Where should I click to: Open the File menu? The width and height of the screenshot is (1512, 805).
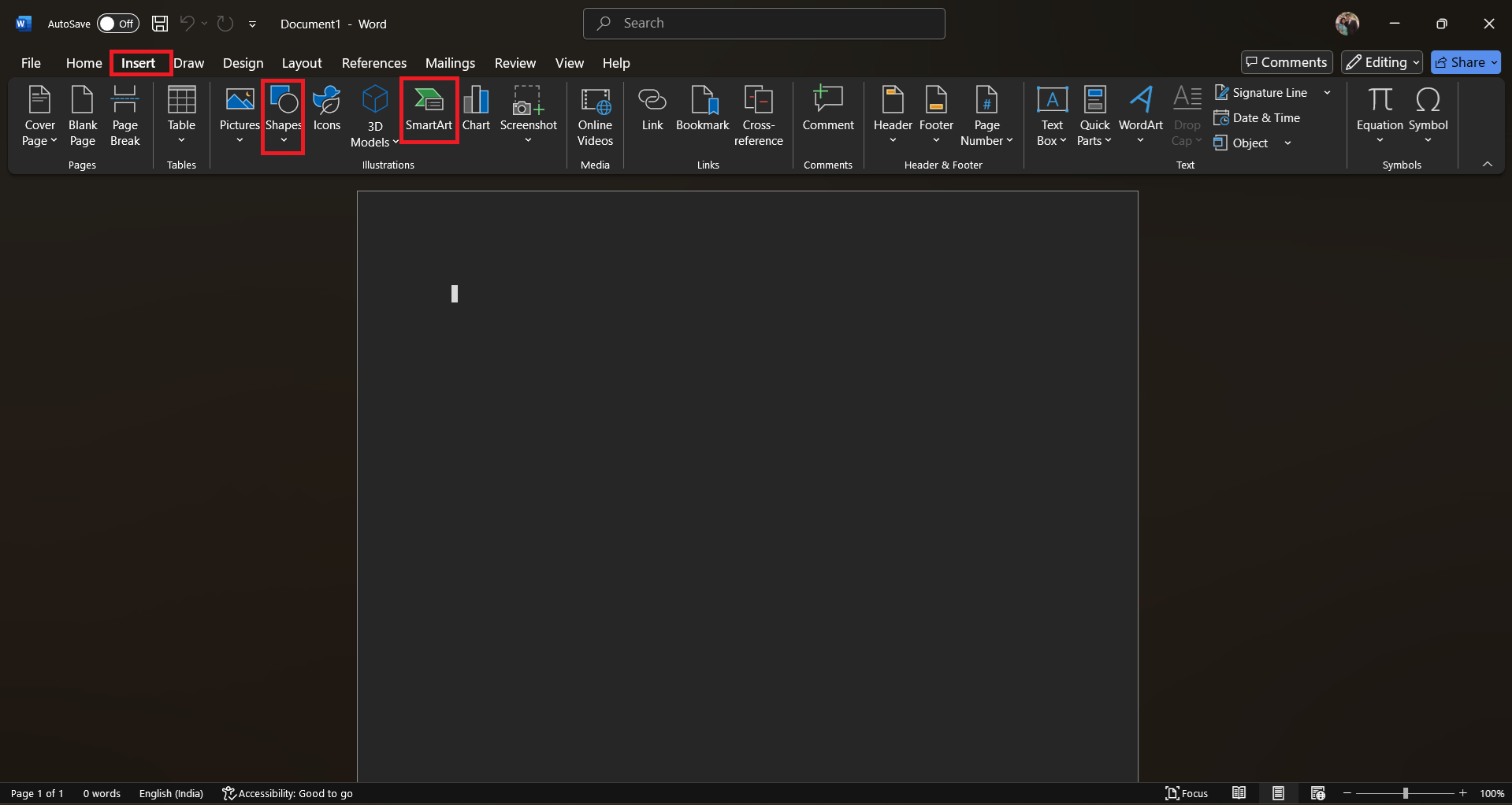click(x=31, y=63)
